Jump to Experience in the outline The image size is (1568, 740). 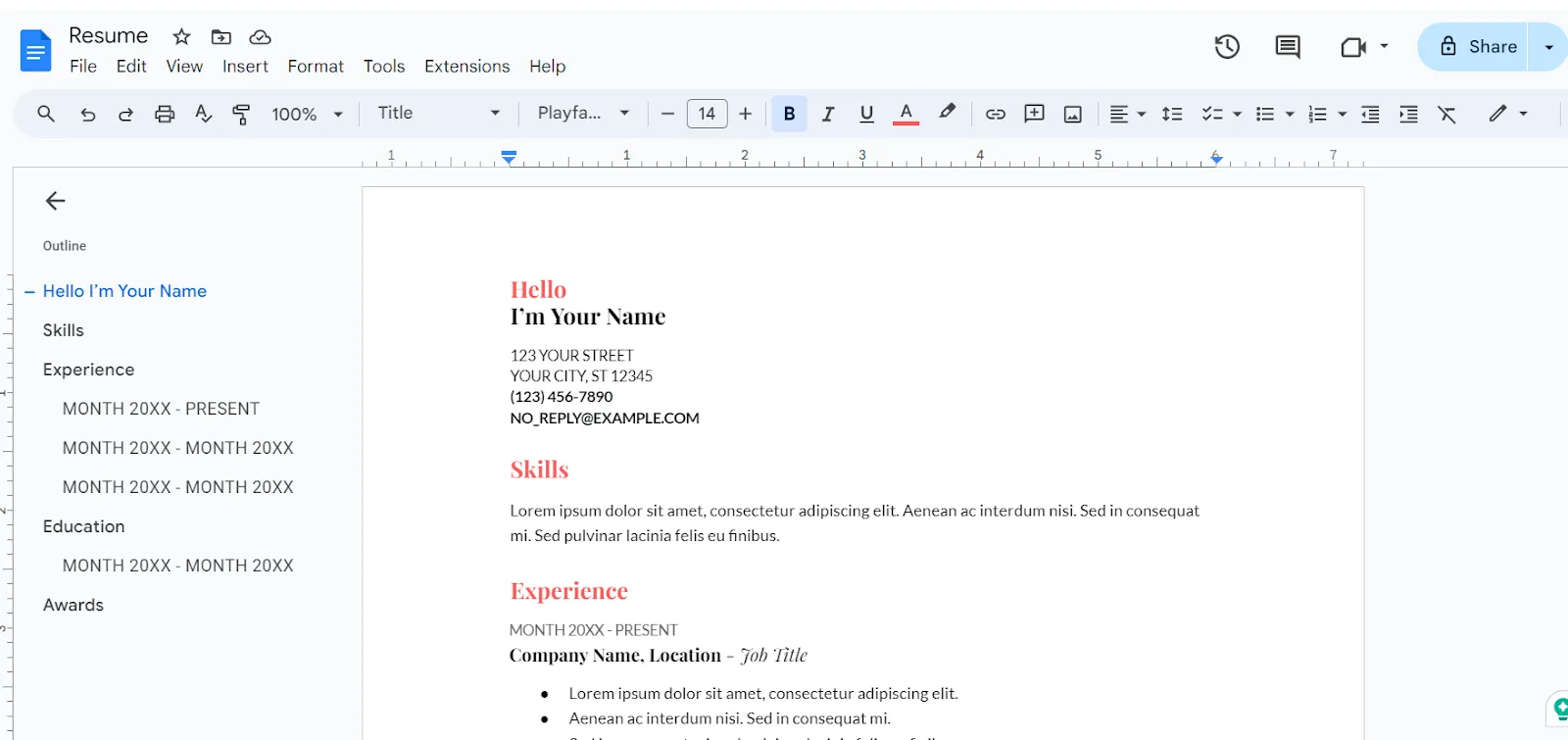point(88,370)
